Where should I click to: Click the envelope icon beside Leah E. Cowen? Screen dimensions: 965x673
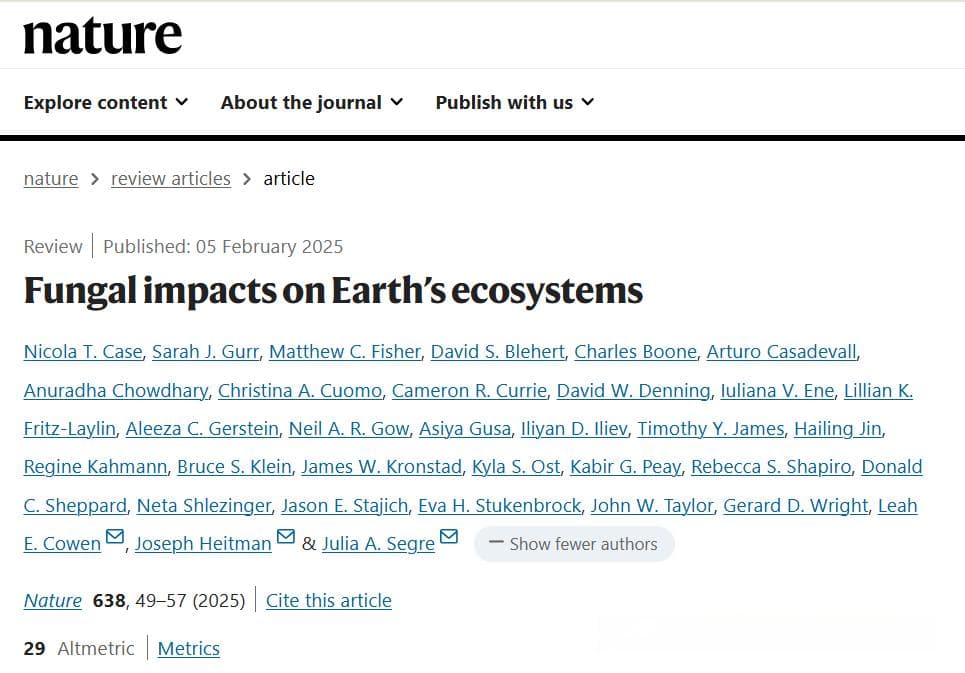114,536
